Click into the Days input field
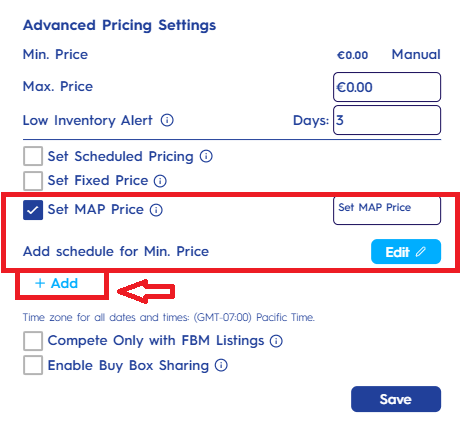464x441 pixels. (x=387, y=120)
